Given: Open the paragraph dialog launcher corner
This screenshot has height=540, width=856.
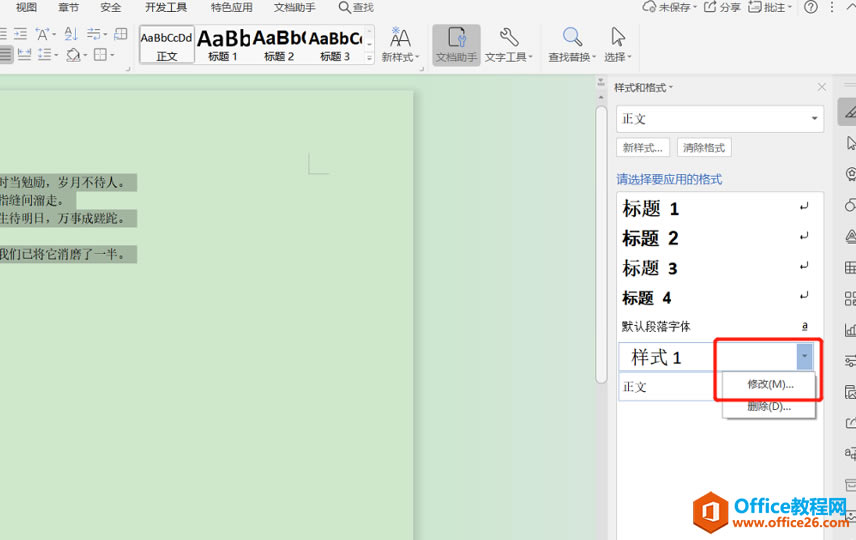Looking at the screenshot, I should pos(128,69).
